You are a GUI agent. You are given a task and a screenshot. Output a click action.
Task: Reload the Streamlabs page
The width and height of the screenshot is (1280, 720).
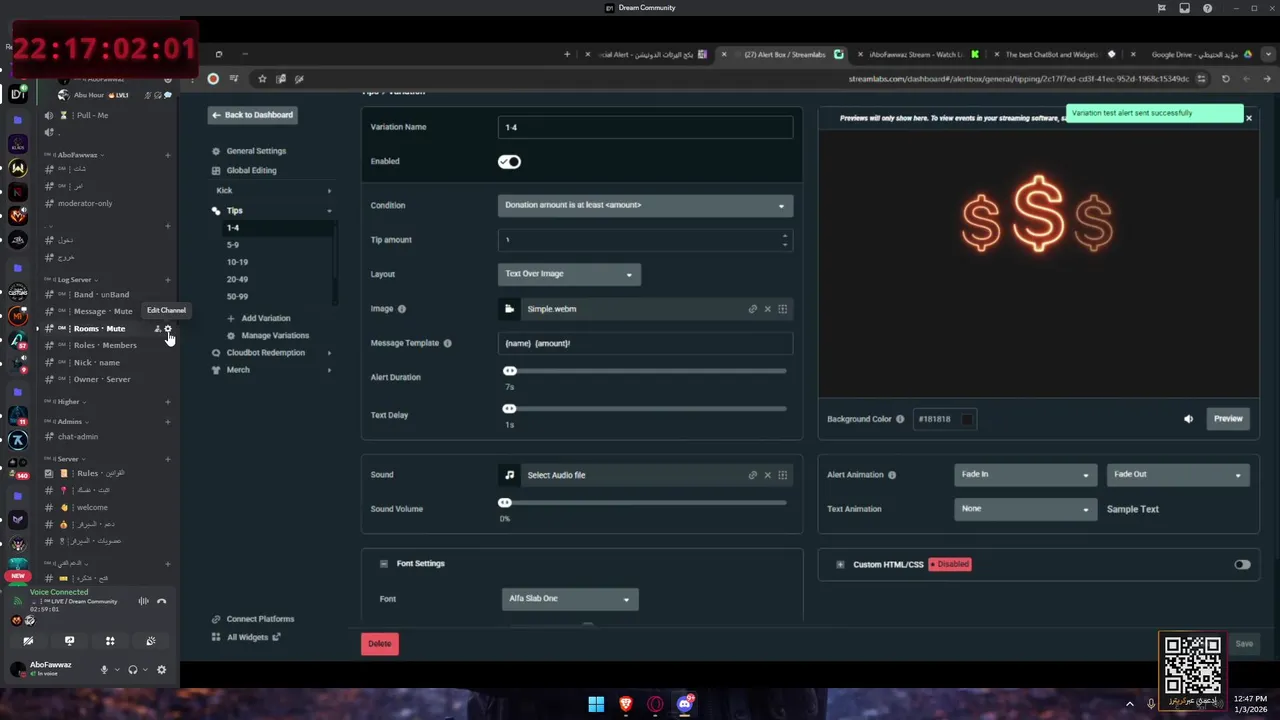pyautogui.click(x=1226, y=79)
